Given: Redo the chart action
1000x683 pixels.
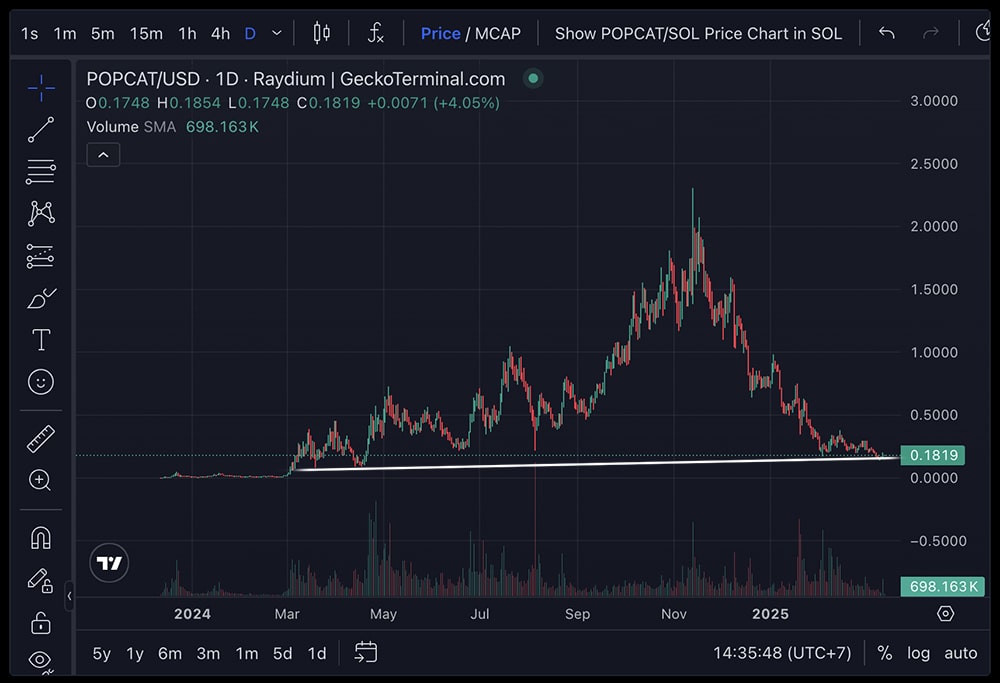Looking at the screenshot, I should point(931,33).
